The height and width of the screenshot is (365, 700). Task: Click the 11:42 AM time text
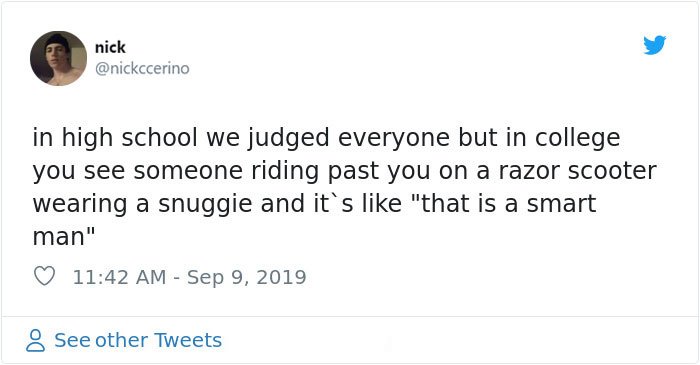119,277
